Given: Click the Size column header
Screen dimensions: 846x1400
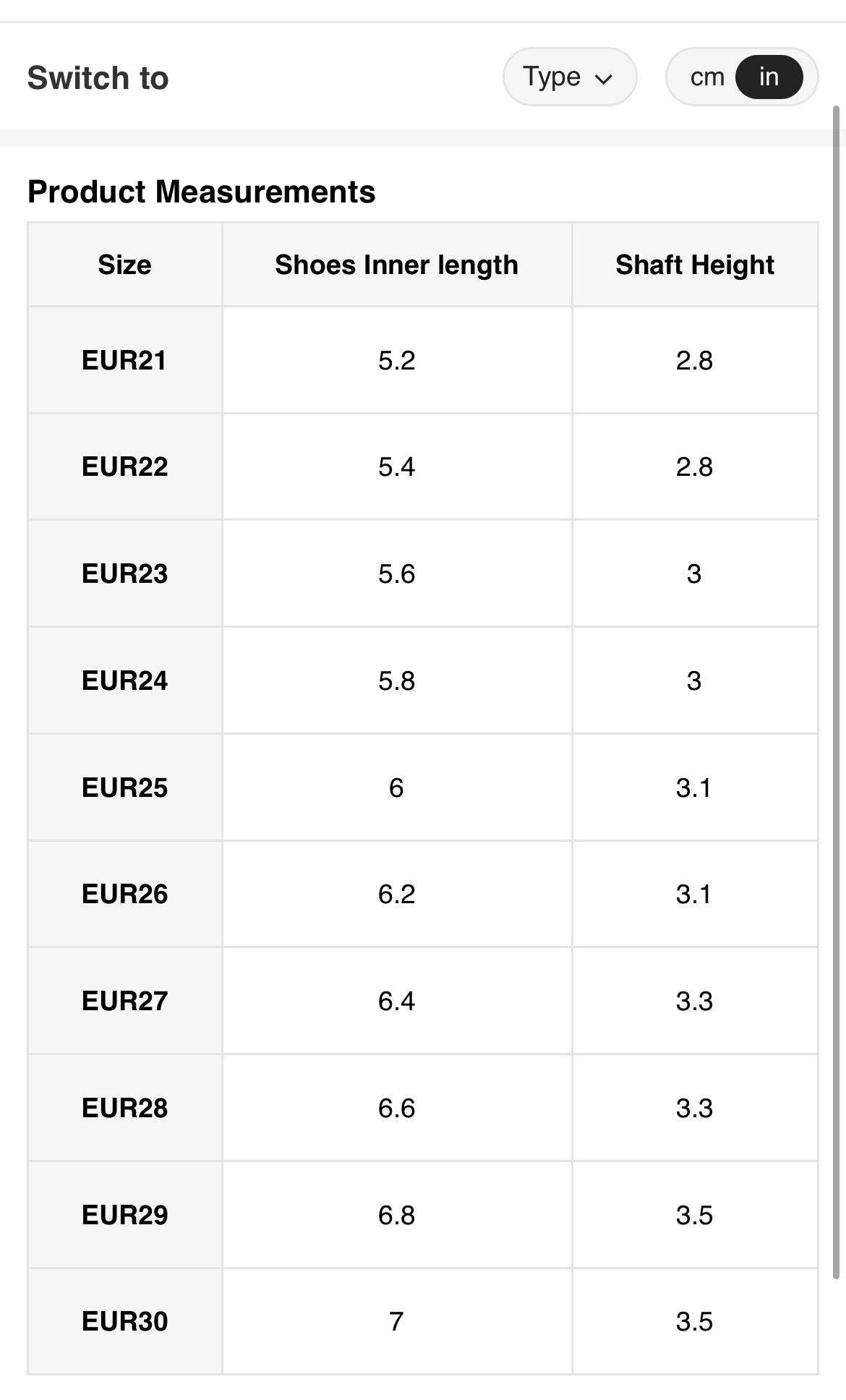Looking at the screenshot, I should pyautogui.click(x=124, y=265).
